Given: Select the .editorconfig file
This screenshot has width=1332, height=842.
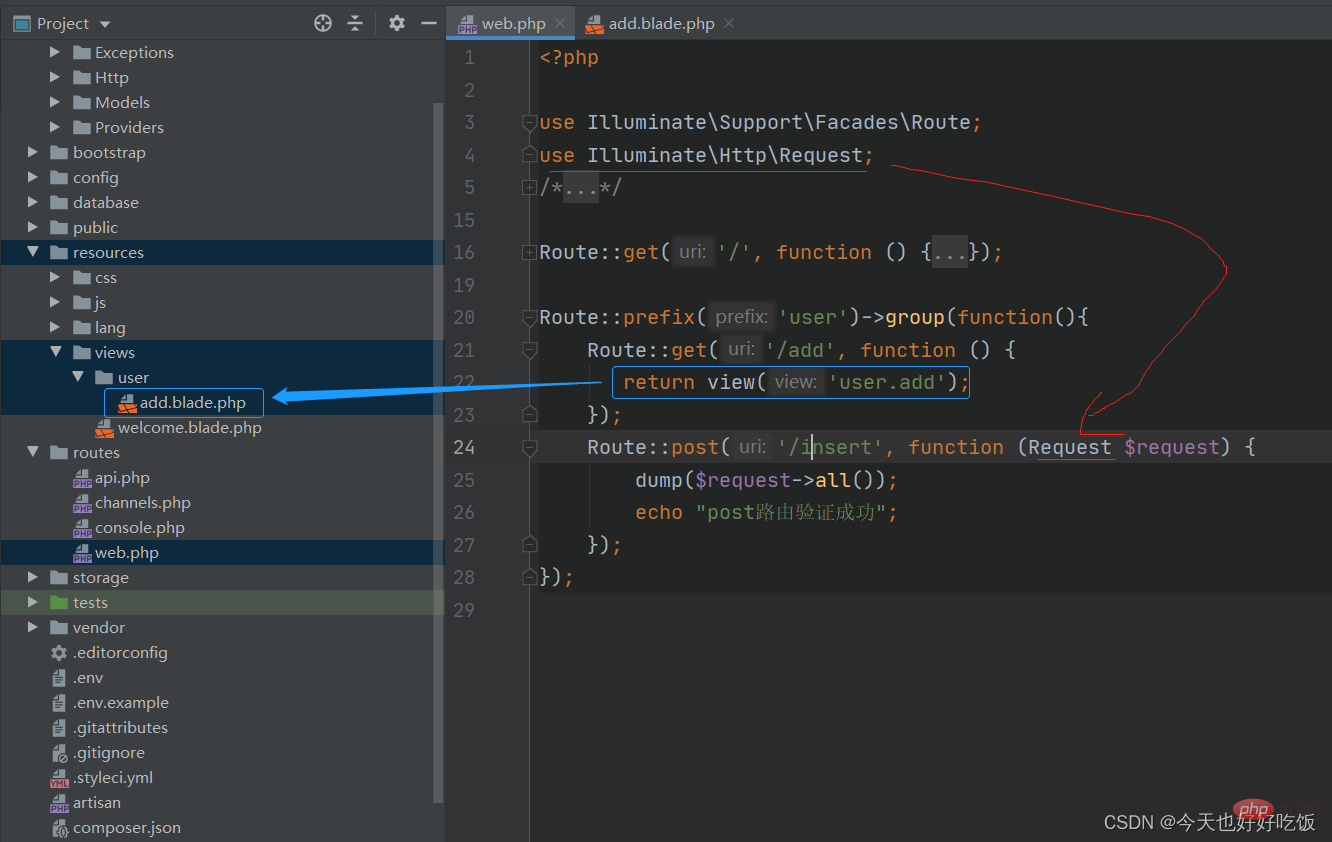Looking at the screenshot, I should (x=120, y=652).
